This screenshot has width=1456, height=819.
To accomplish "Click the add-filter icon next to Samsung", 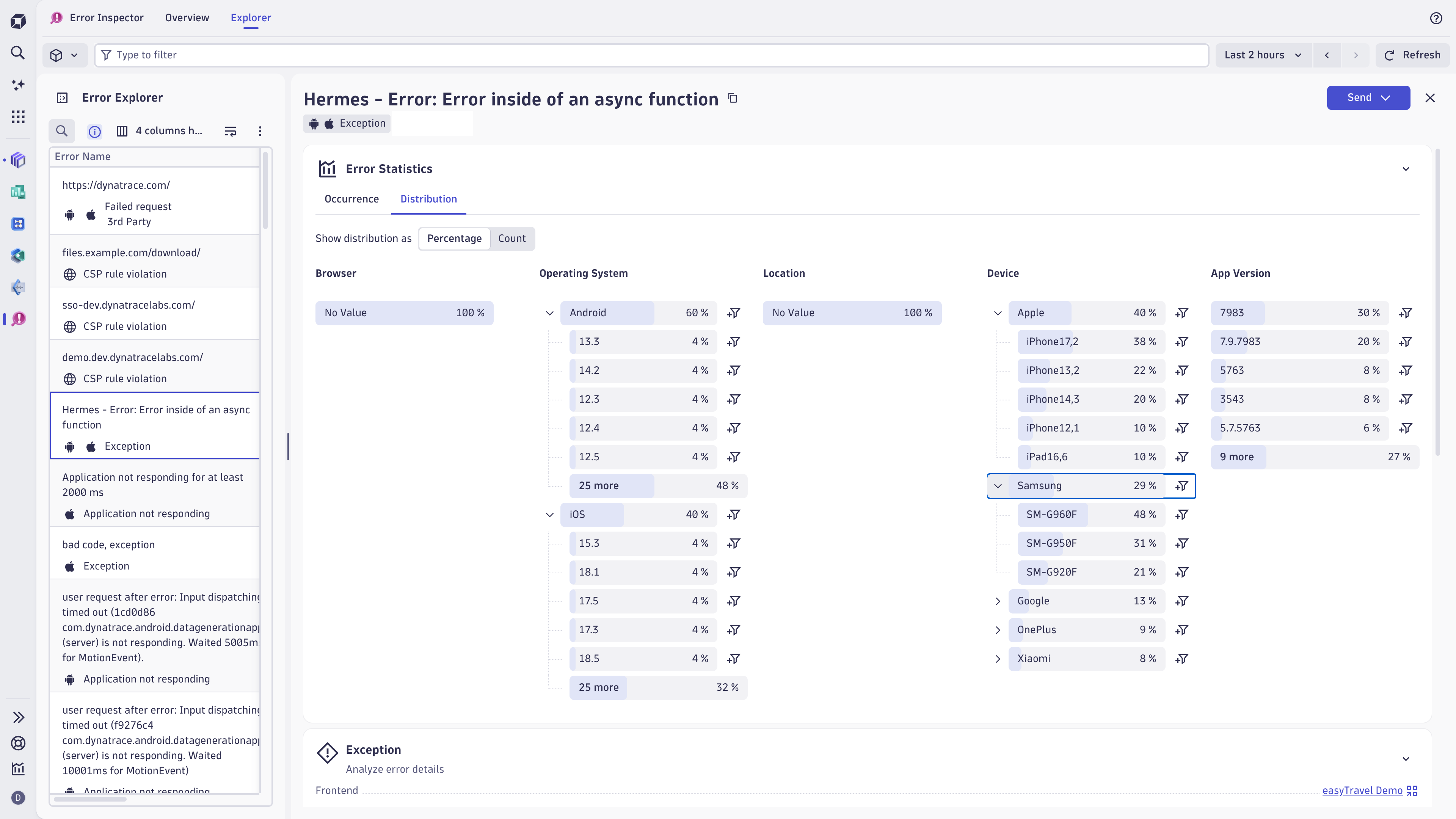I will click(1182, 485).
